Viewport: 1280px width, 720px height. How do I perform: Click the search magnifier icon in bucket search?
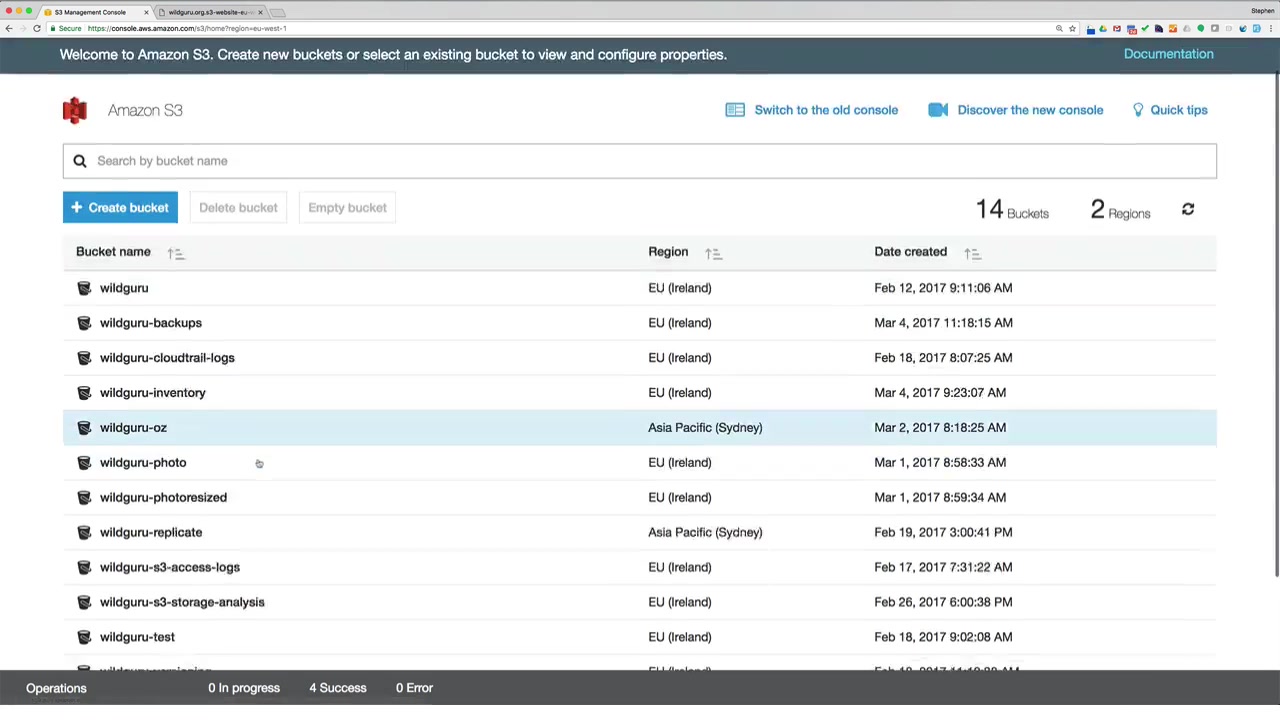pyautogui.click(x=80, y=161)
